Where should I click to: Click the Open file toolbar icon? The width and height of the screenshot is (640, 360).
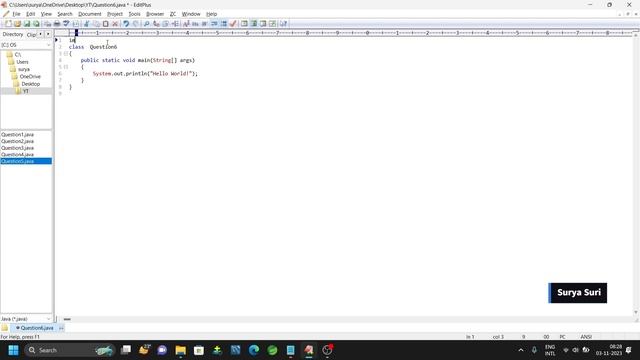point(18,24)
